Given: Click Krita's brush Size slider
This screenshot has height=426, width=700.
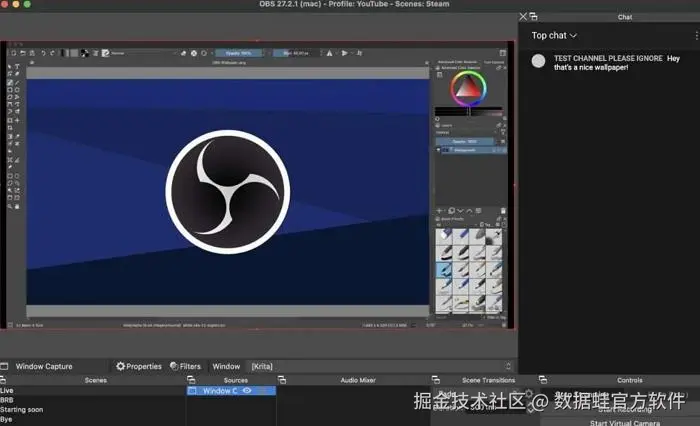Looking at the screenshot, I should (296, 53).
